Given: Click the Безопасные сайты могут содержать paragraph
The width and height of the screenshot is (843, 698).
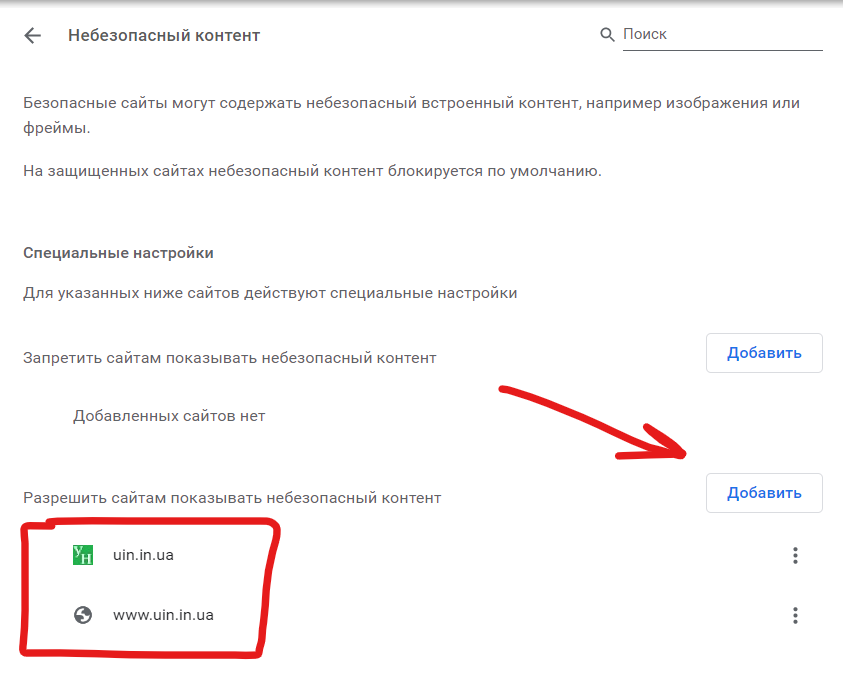Looking at the screenshot, I should [411, 115].
